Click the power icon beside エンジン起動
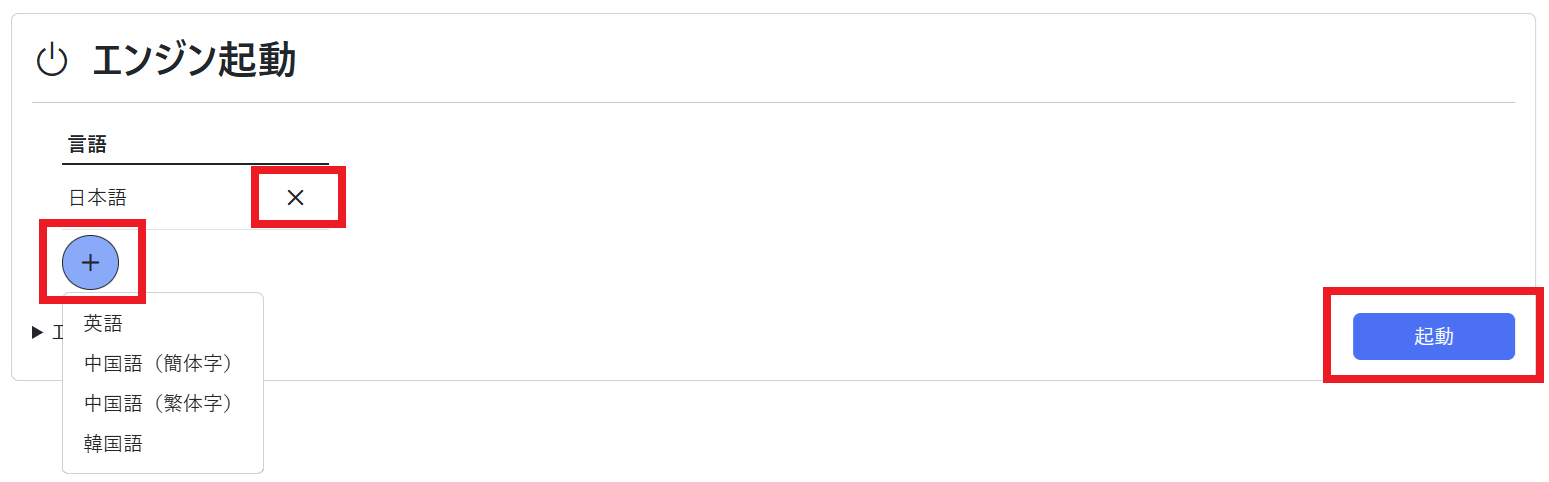Viewport: 1549px width, 482px height. pyautogui.click(x=51, y=61)
